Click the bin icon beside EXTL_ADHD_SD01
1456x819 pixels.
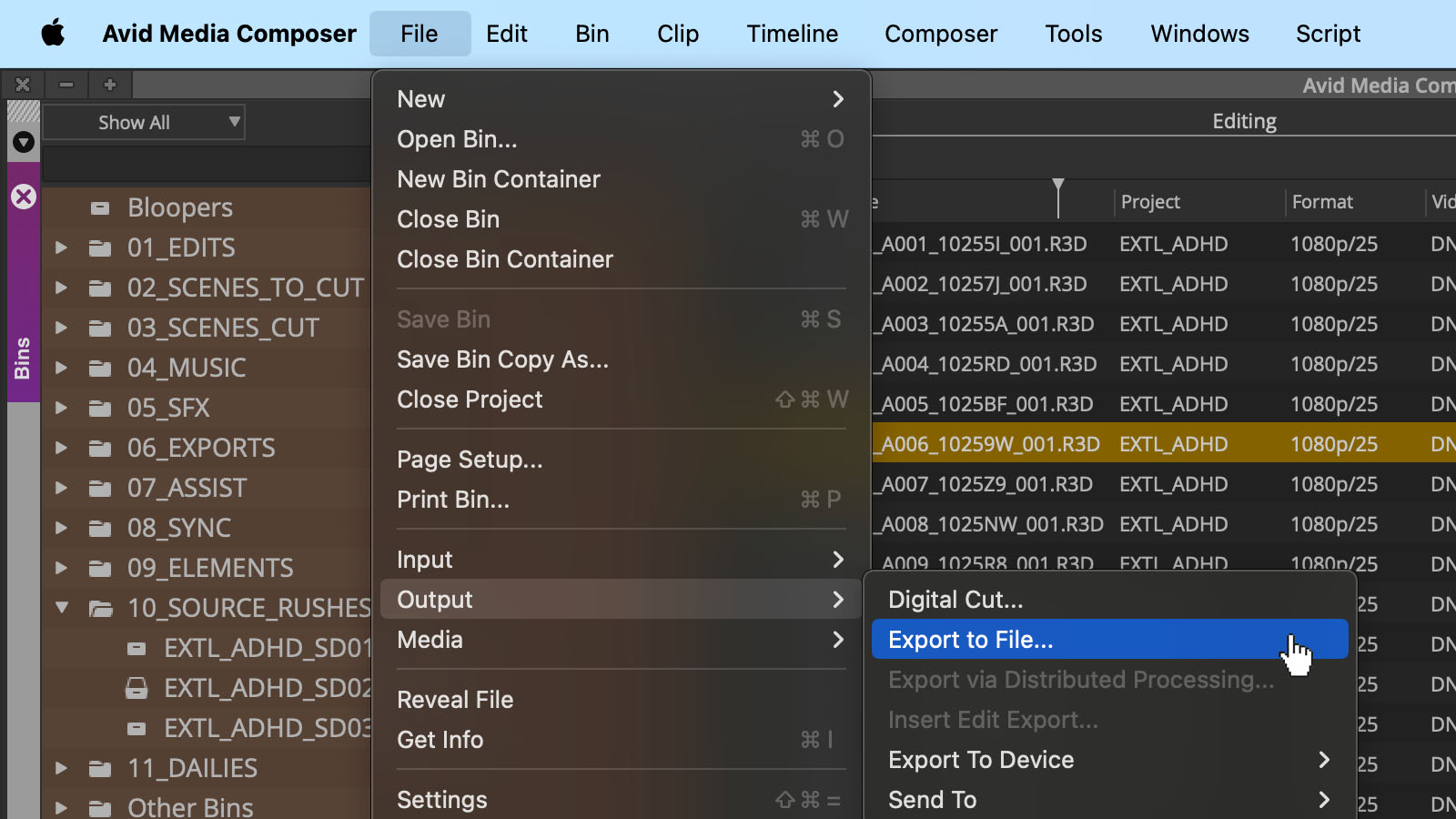pyautogui.click(x=137, y=648)
